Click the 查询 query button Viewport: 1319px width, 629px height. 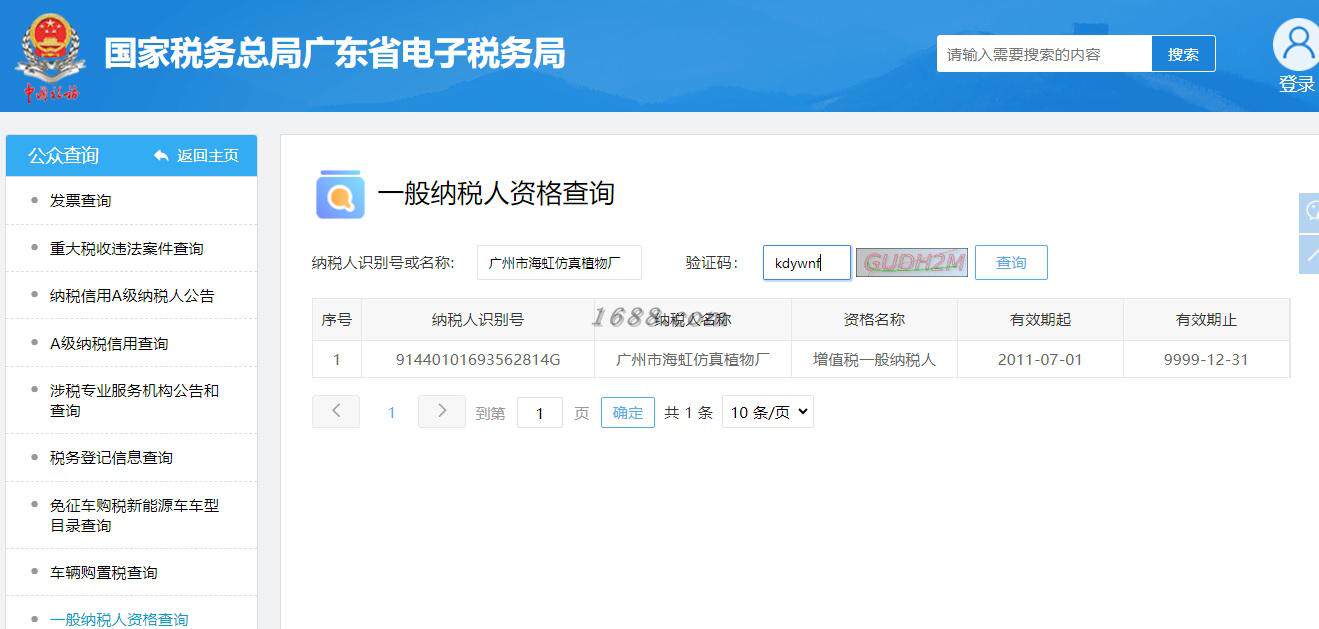click(x=1011, y=263)
